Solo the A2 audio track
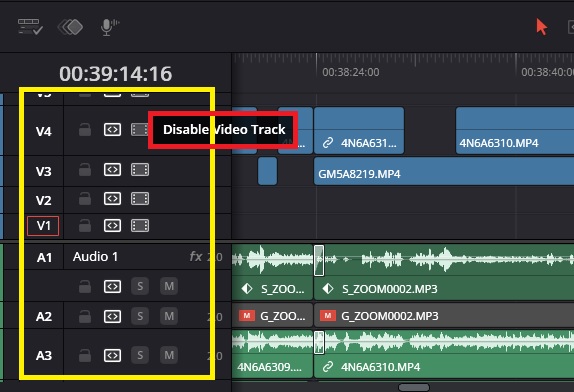Image resolution: width=574 pixels, height=392 pixels. (140, 316)
